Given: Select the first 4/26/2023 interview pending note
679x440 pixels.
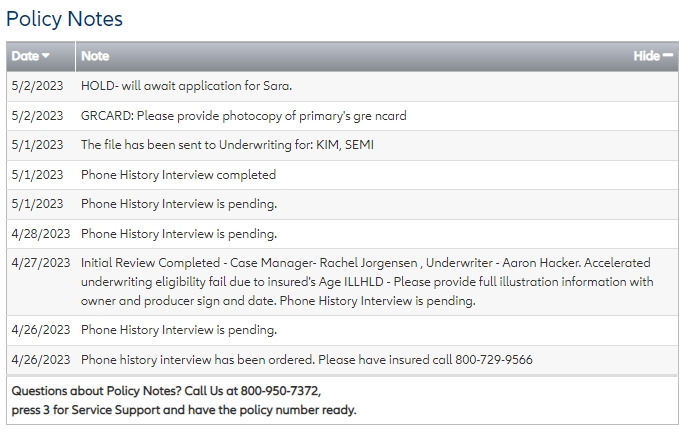Looking at the screenshot, I should (178, 330).
